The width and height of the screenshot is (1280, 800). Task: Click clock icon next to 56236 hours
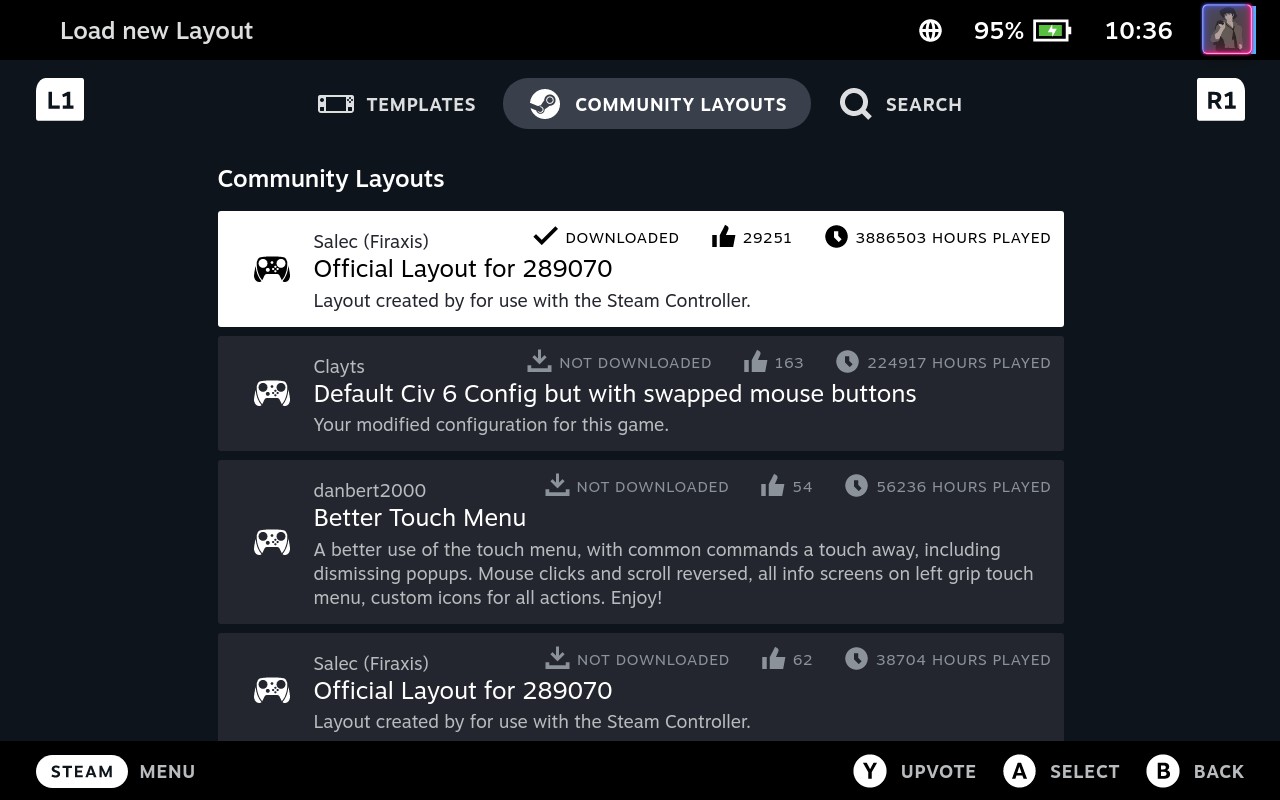click(x=856, y=486)
